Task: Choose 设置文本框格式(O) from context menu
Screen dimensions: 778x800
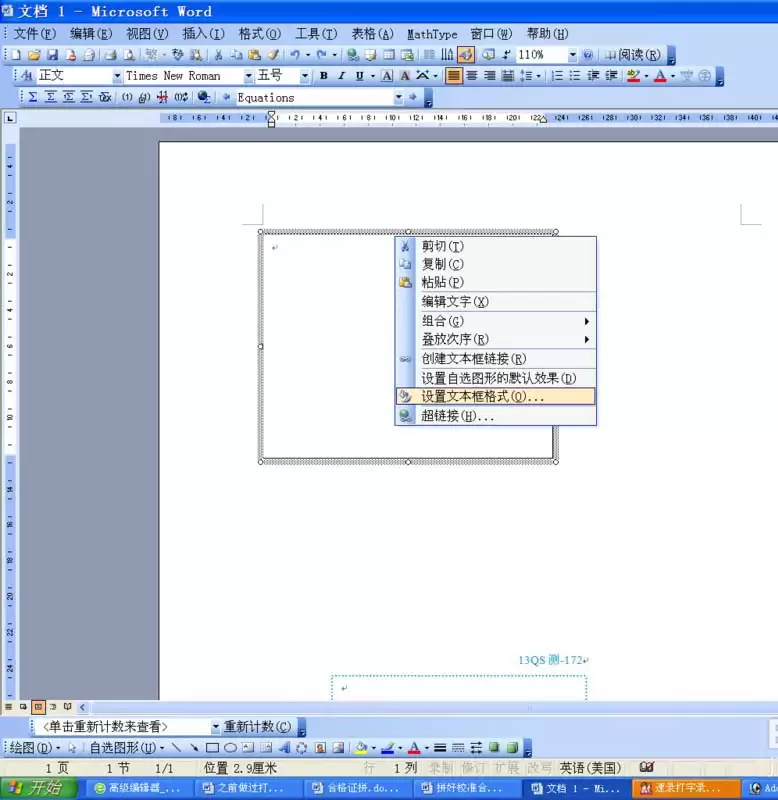Action: click(495, 396)
